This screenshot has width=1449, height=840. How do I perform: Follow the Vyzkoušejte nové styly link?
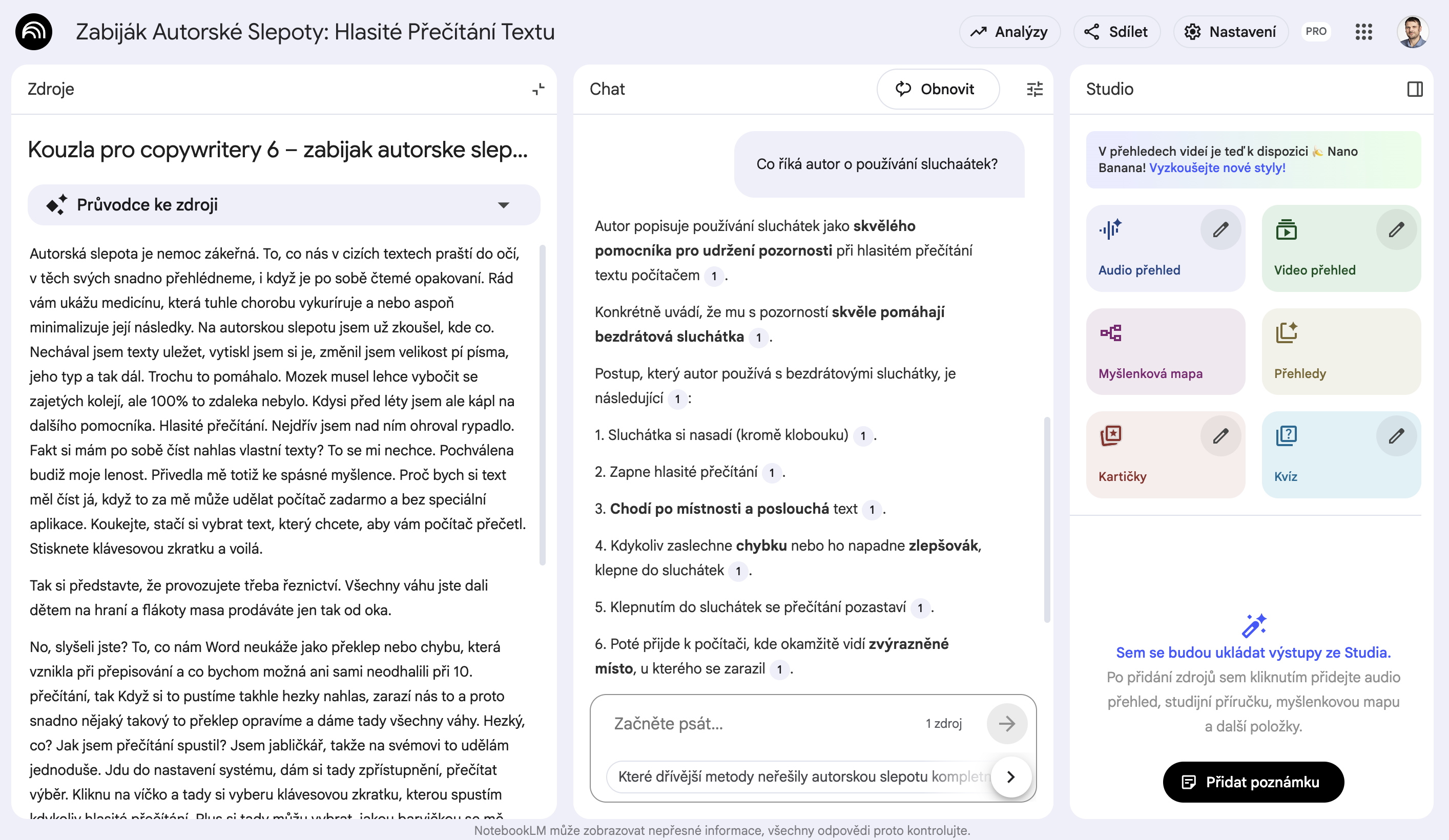[x=1217, y=168]
